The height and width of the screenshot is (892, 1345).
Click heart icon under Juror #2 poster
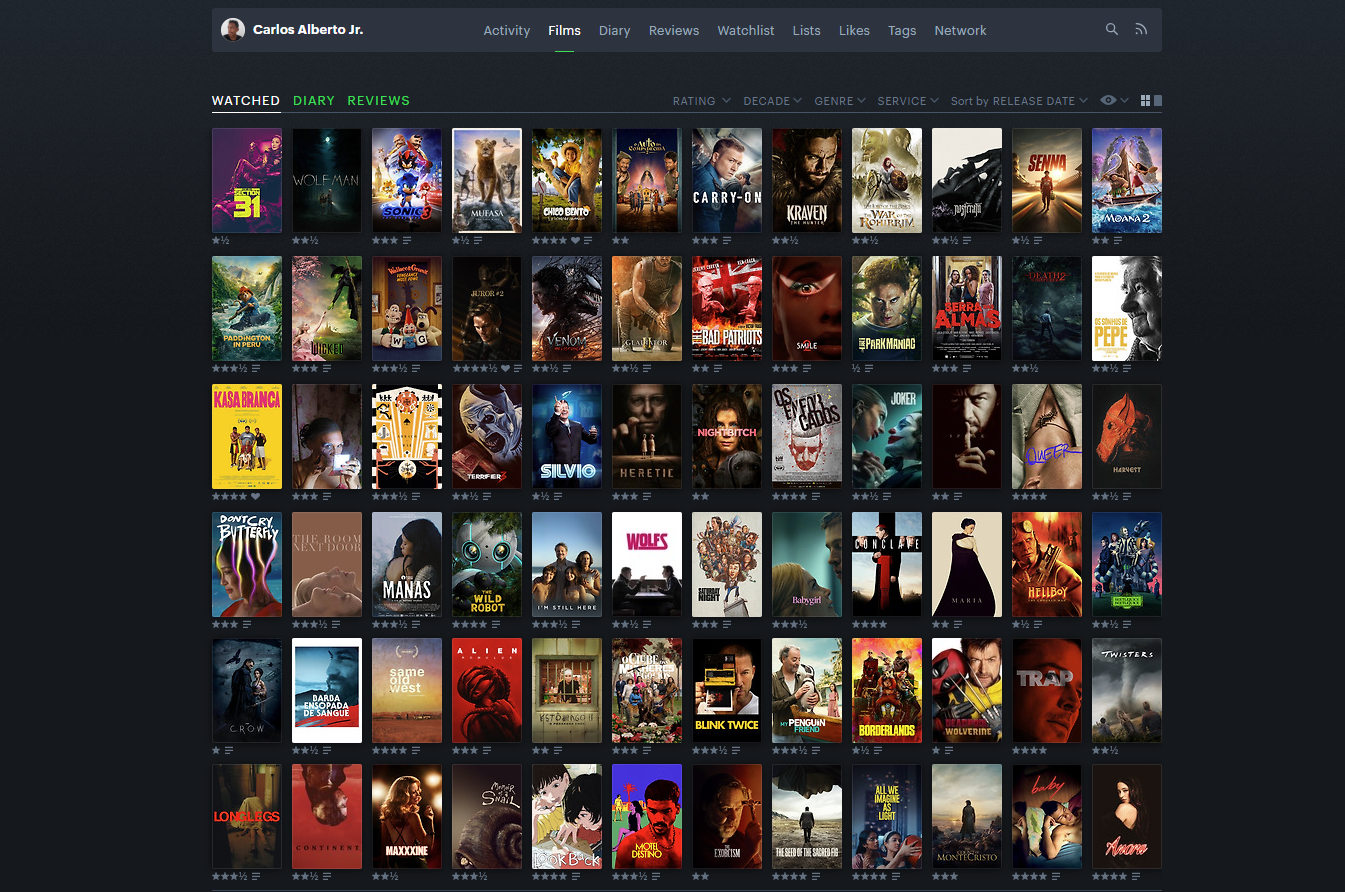click(505, 368)
